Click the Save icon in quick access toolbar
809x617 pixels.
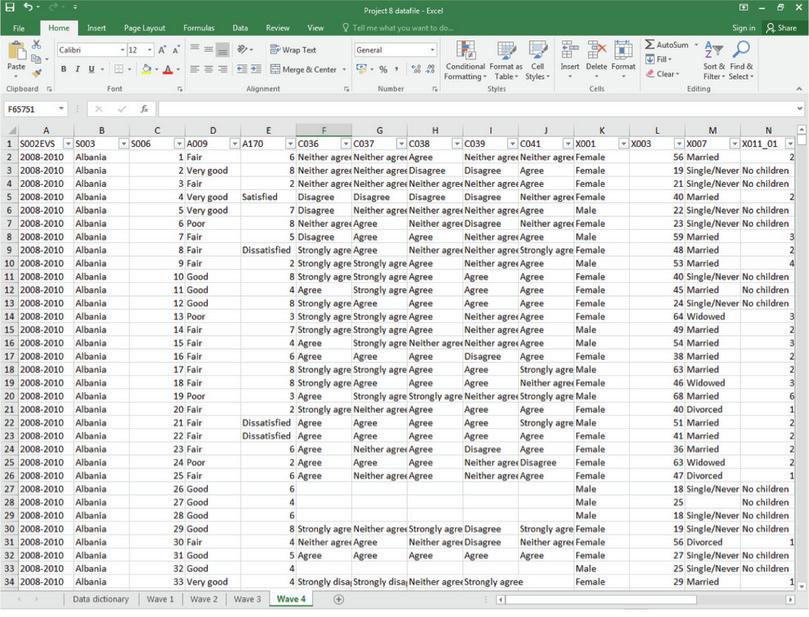pos(9,7)
